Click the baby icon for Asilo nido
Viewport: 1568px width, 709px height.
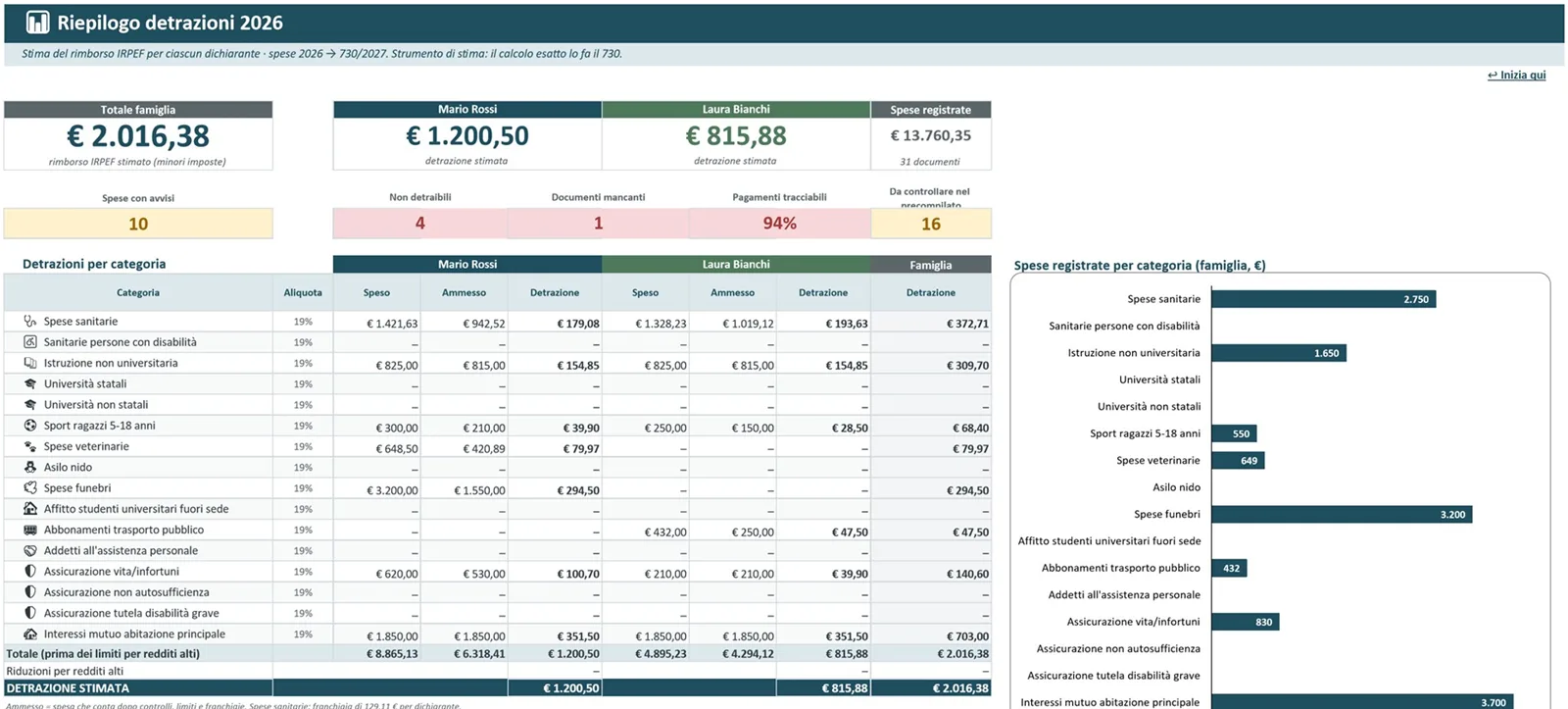pos(30,467)
